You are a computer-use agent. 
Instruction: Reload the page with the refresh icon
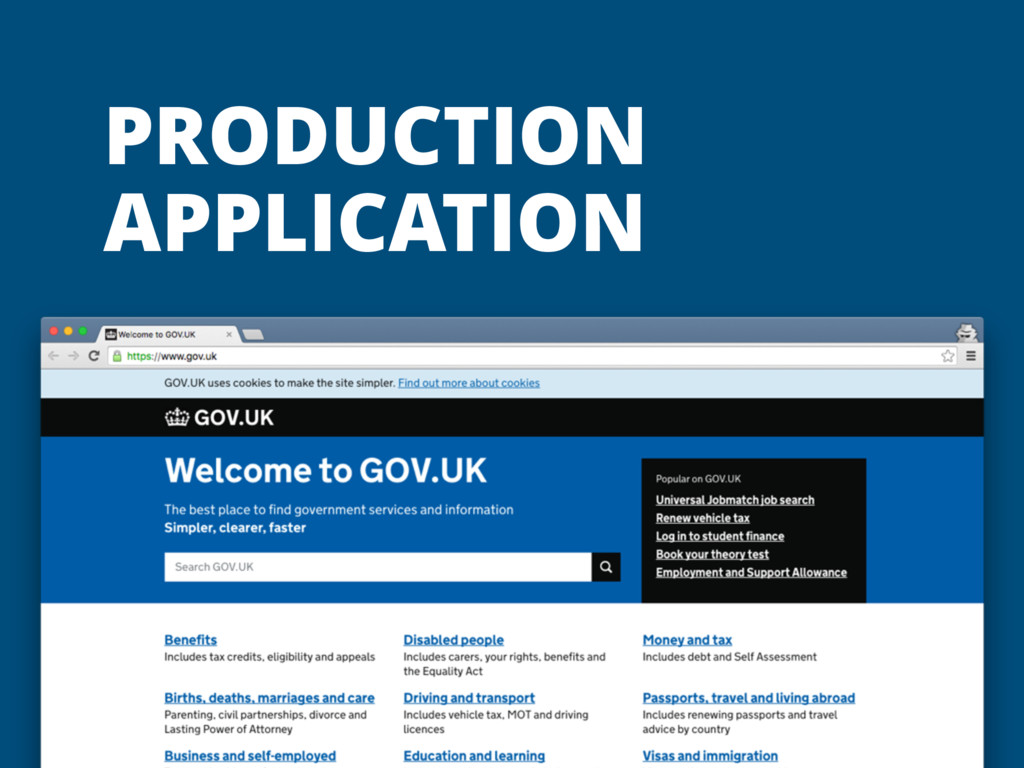pyautogui.click(x=94, y=356)
